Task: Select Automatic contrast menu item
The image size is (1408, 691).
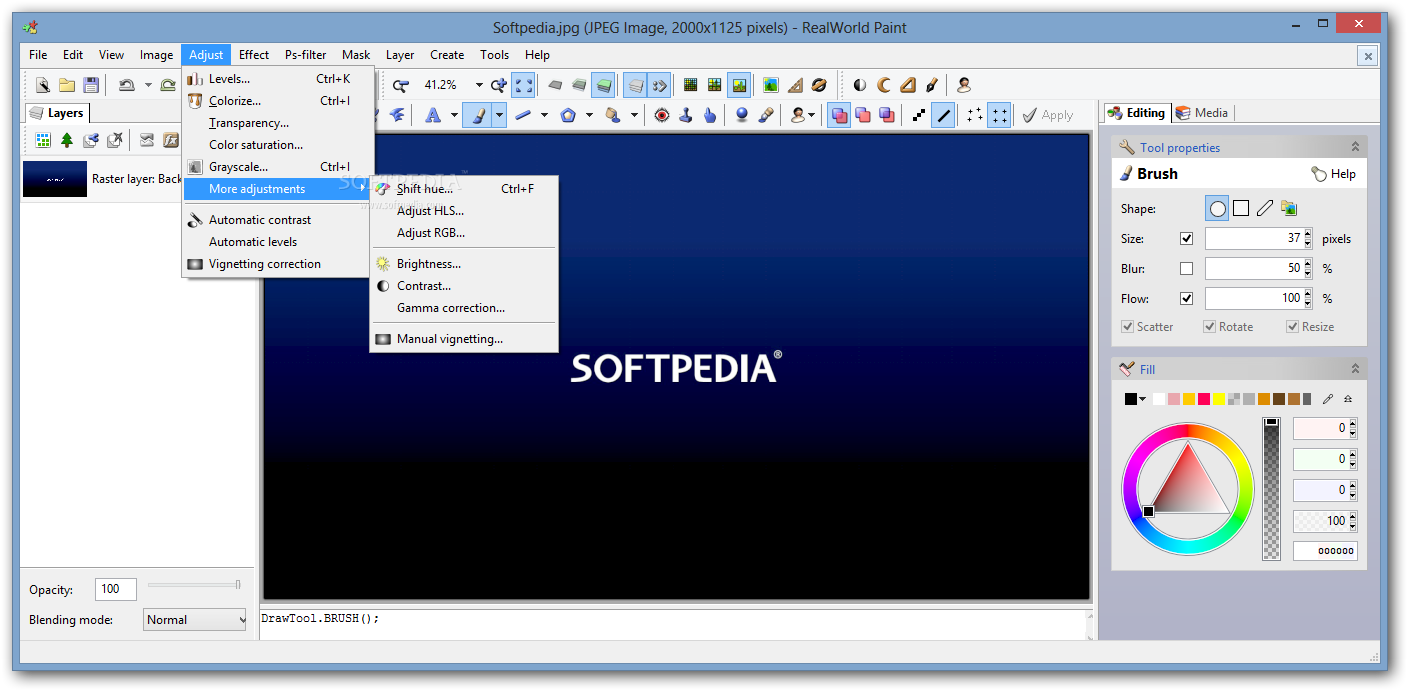Action: pos(278,220)
